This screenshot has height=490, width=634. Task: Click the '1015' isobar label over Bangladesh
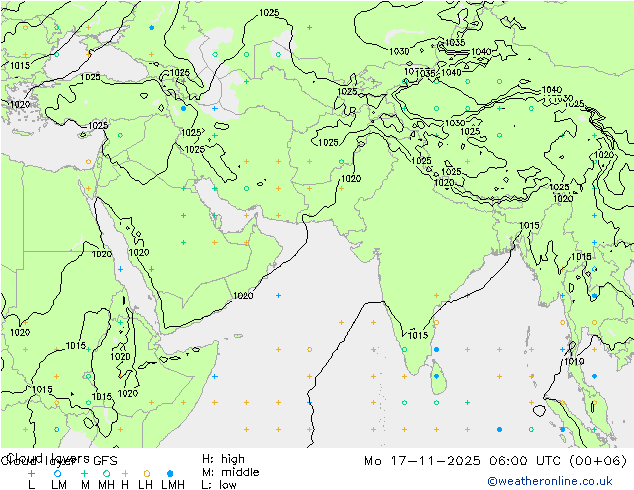pos(529,225)
